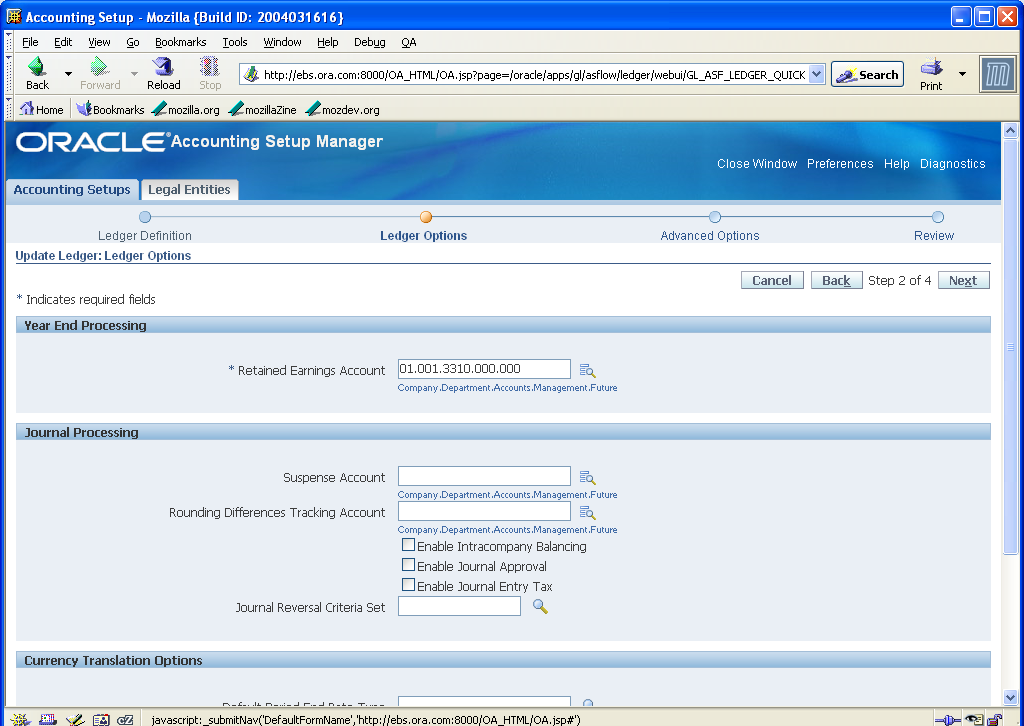This screenshot has width=1024, height=726.
Task: Enable Journal Entry Tax
Action: click(409, 586)
